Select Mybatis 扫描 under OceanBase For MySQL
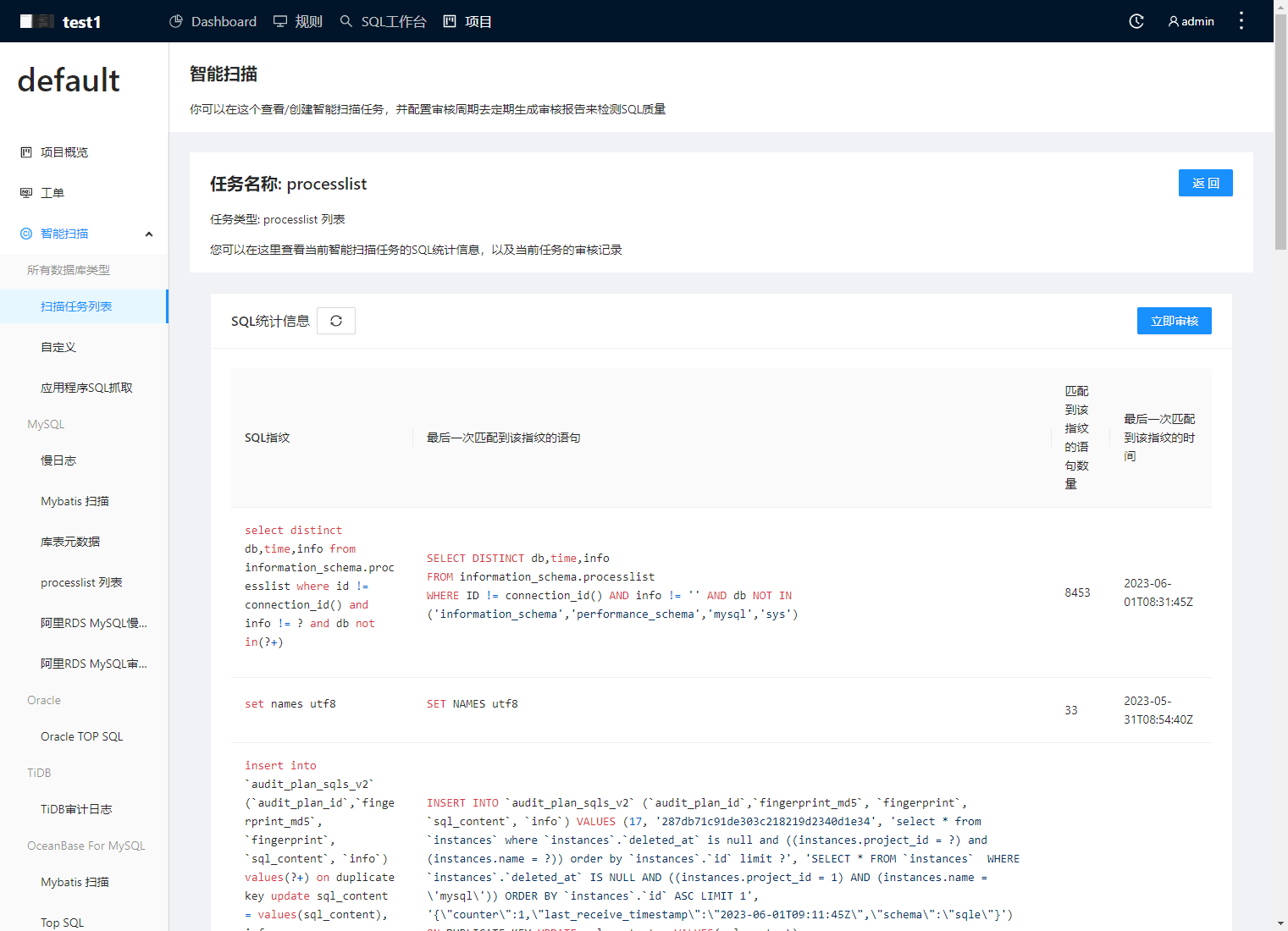This screenshot has width=1288, height=931. point(84,882)
